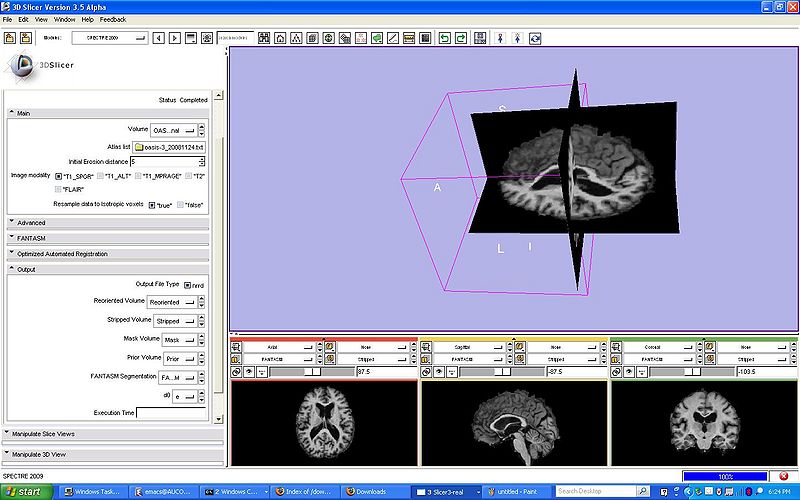Image resolution: width=800 pixels, height=500 pixels.
Task: Toggle Coronal slice visibility eye icon
Action: click(629, 372)
